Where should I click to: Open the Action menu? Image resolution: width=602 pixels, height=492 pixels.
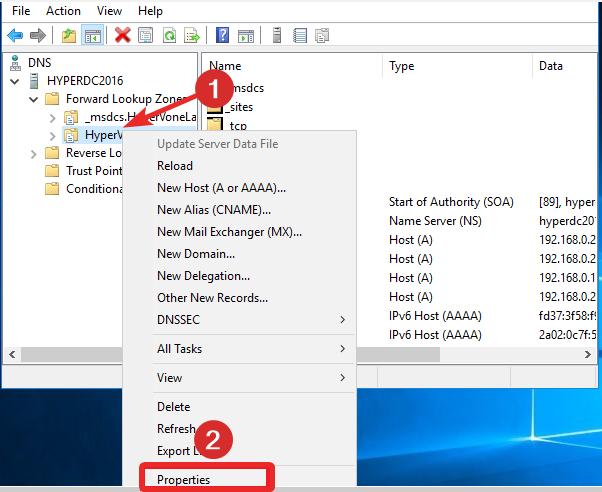(x=63, y=11)
